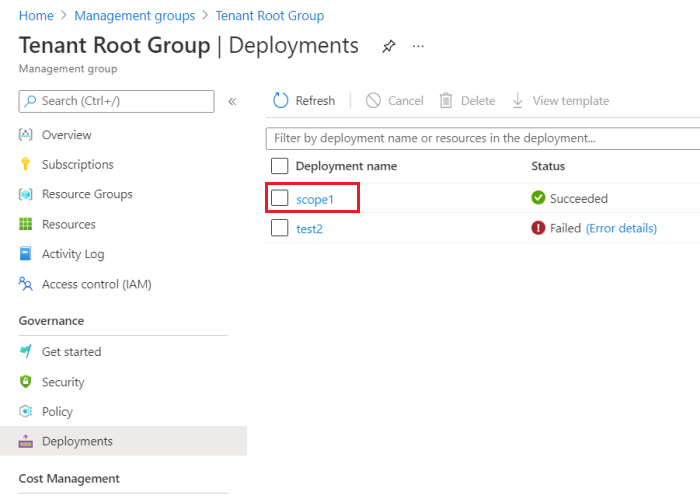Screen dimensions: 700x499
Task: Open the scope1 deployment link
Action: point(314,199)
